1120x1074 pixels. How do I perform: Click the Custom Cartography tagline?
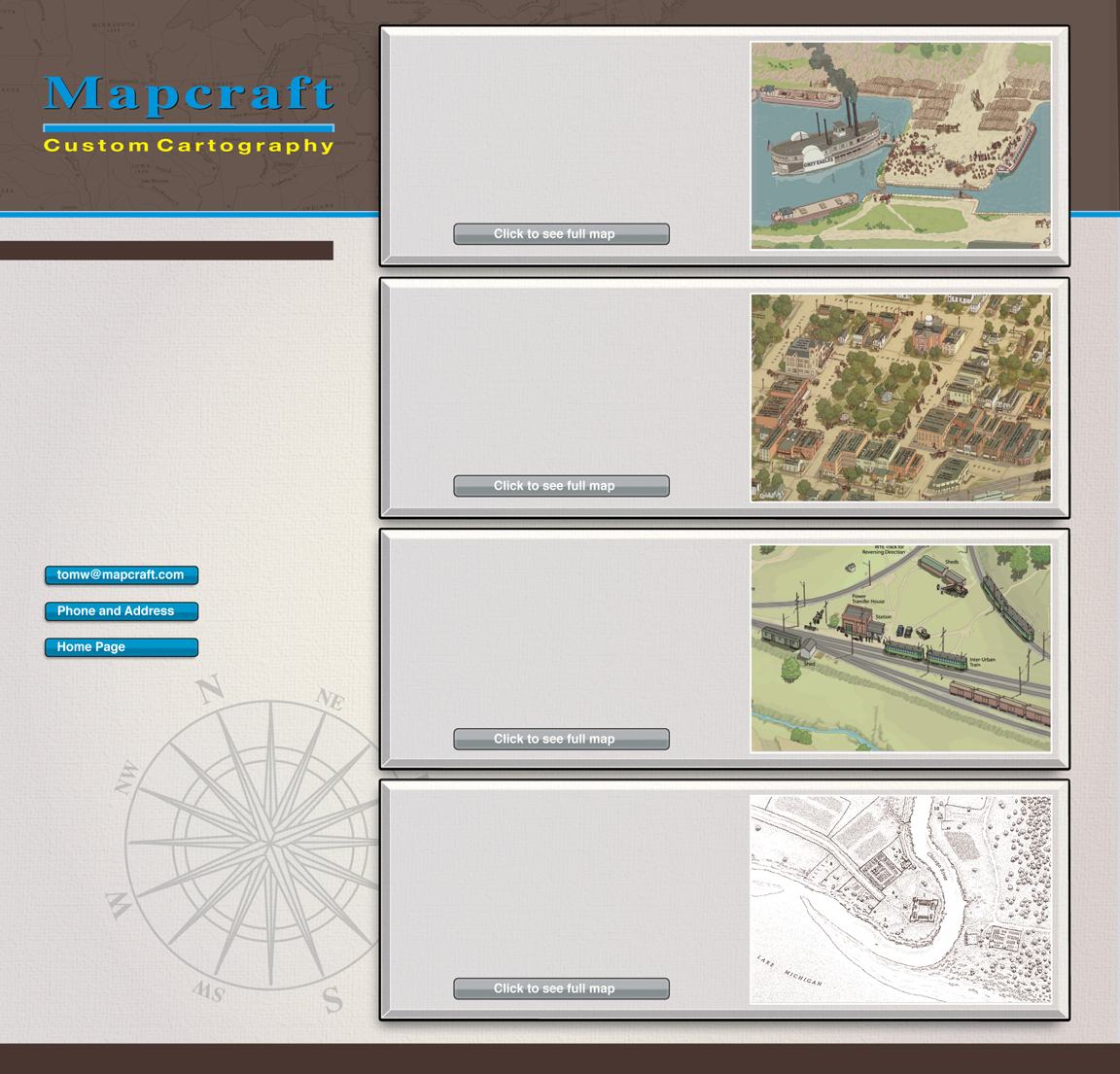pos(189,146)
